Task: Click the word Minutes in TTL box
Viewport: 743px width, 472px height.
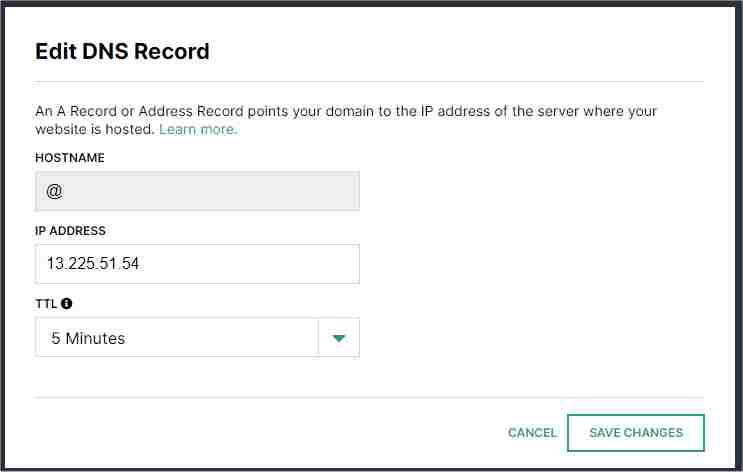Action: pyautogui.click(x=95, y=338)
